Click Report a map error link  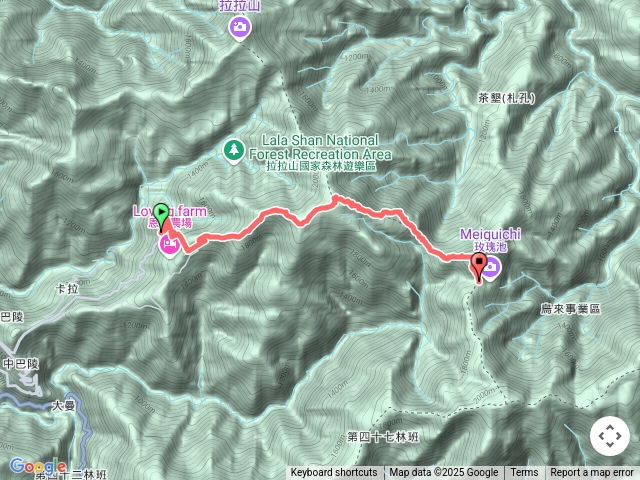pyautogui.click(x=591, y=473)
